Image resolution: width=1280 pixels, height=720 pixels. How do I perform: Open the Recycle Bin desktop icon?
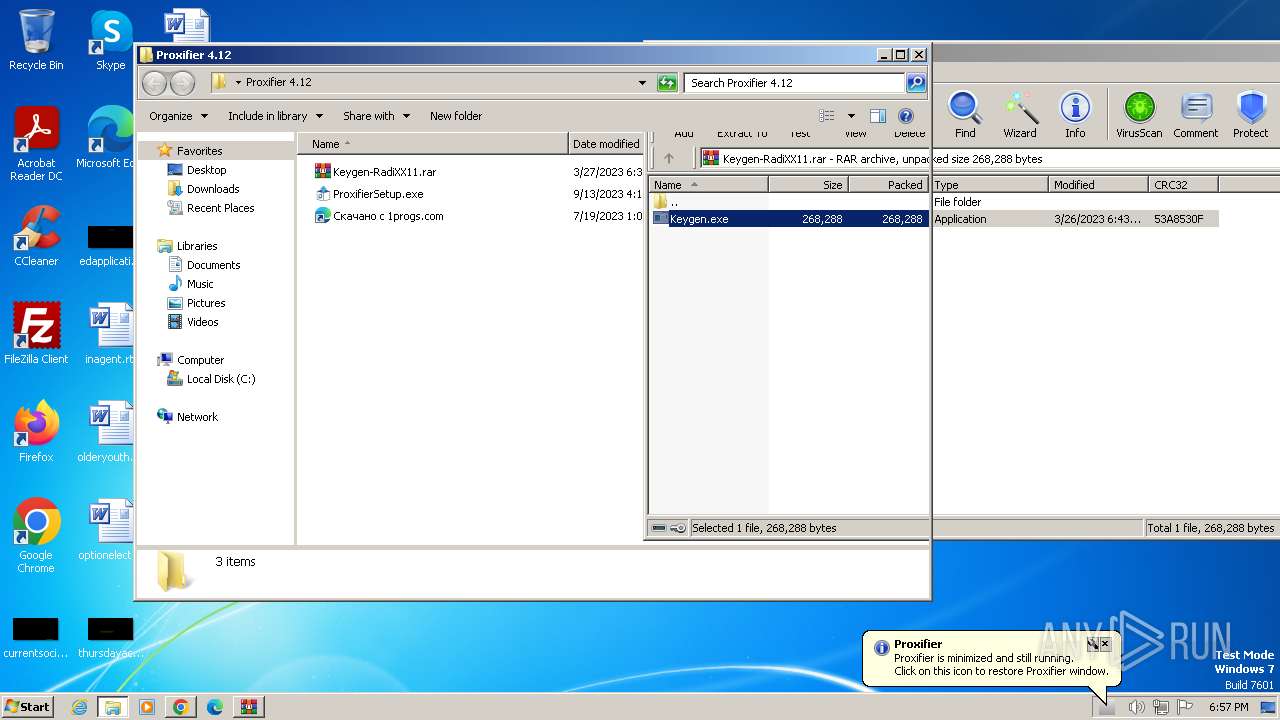point(36,40)
